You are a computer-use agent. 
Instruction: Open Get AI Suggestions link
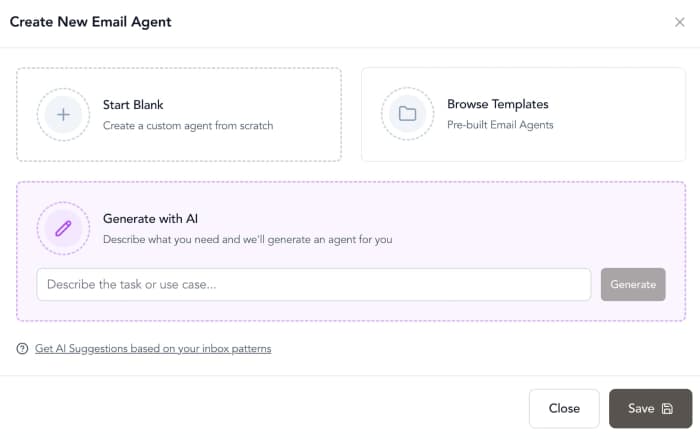click(153, 349)
